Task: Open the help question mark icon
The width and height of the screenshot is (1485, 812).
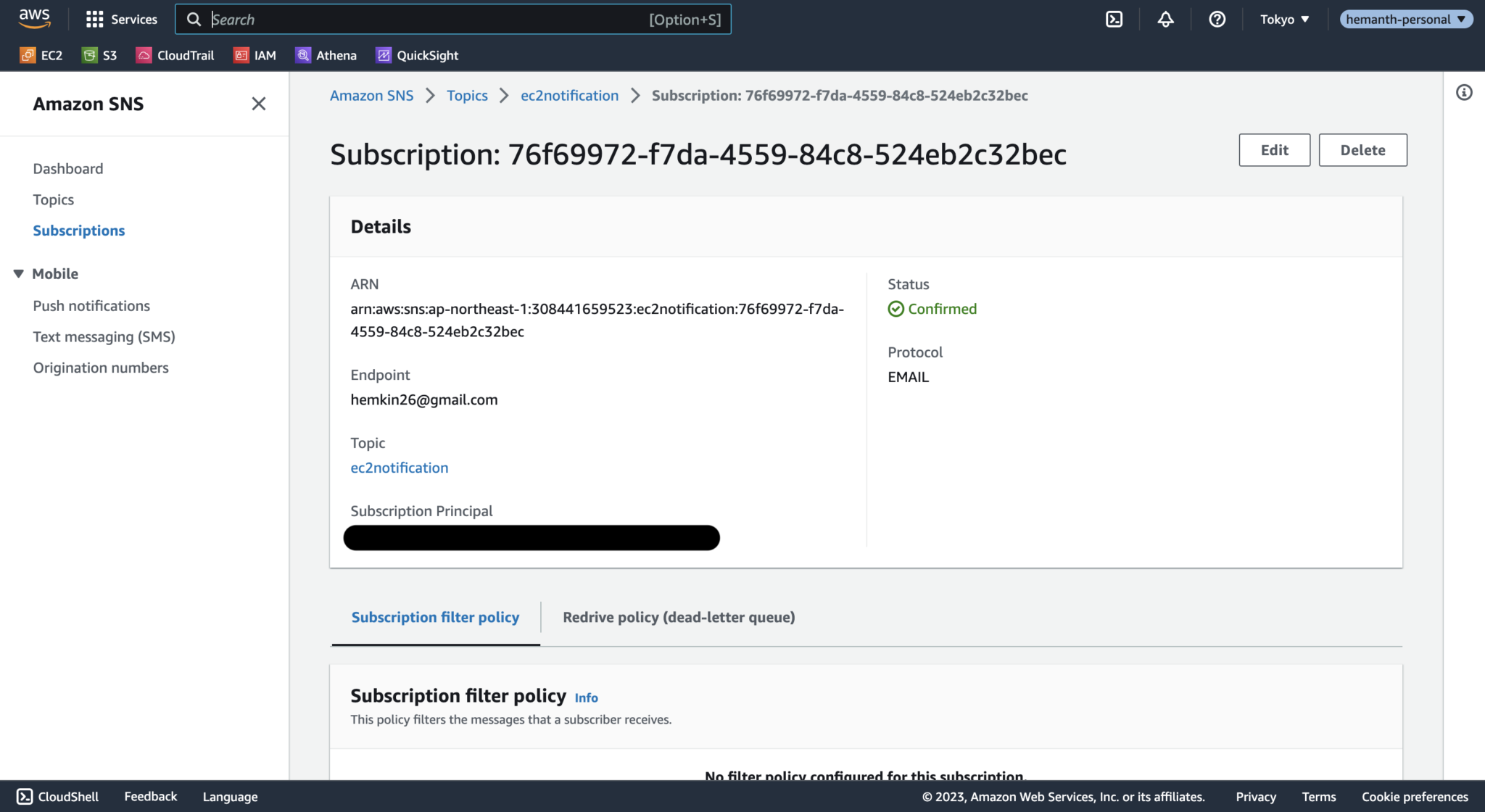Action: (x=1217, y=19)
